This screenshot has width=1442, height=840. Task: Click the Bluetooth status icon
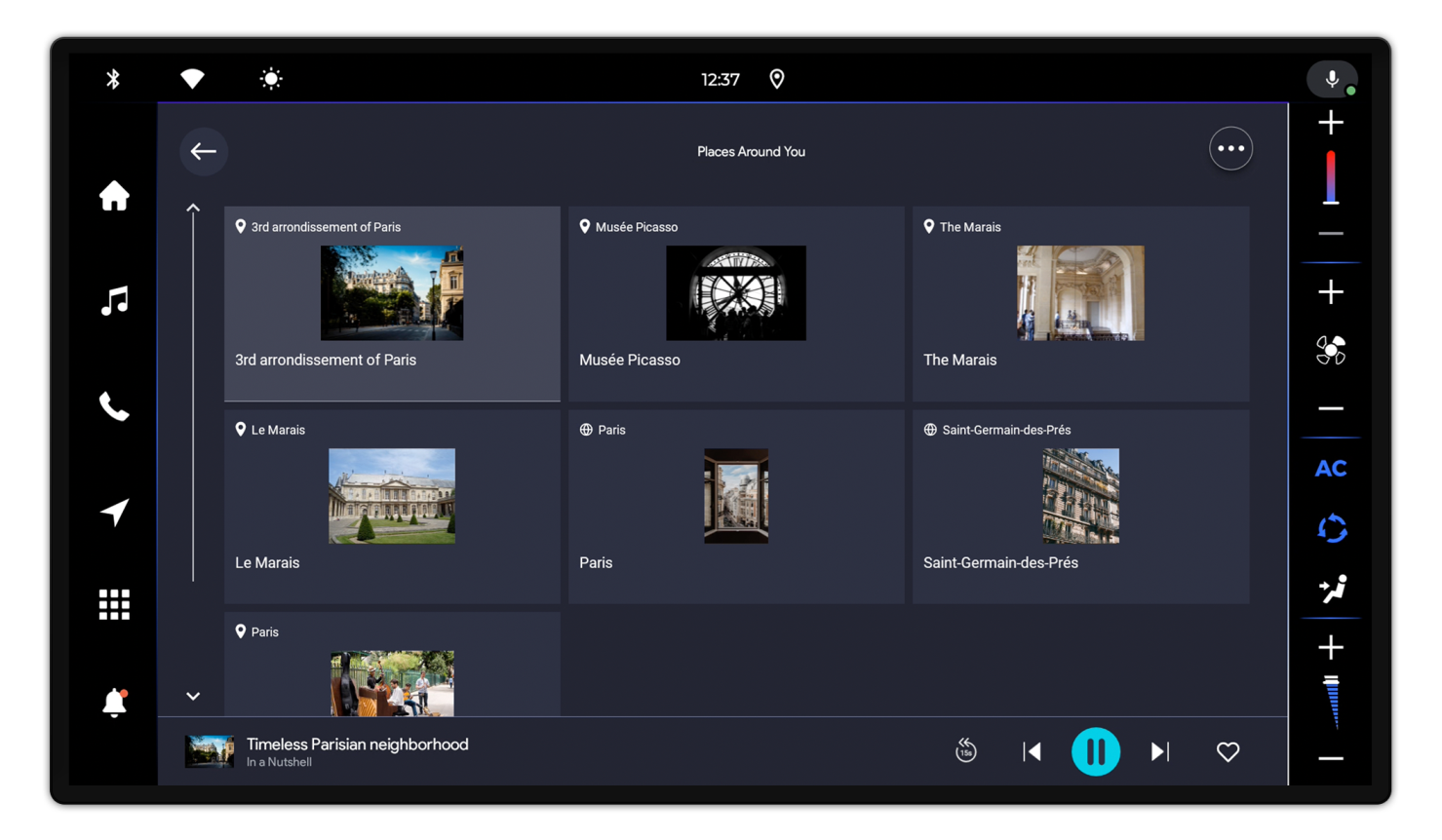[x=113, y=79]
